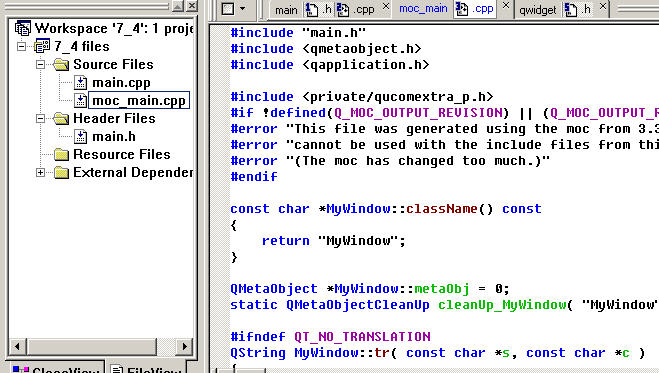Image resolution: width=659 pixels, height=373 pixels.
Task: Click 'The moc has changed too much' text
Action: click(418, 160)
